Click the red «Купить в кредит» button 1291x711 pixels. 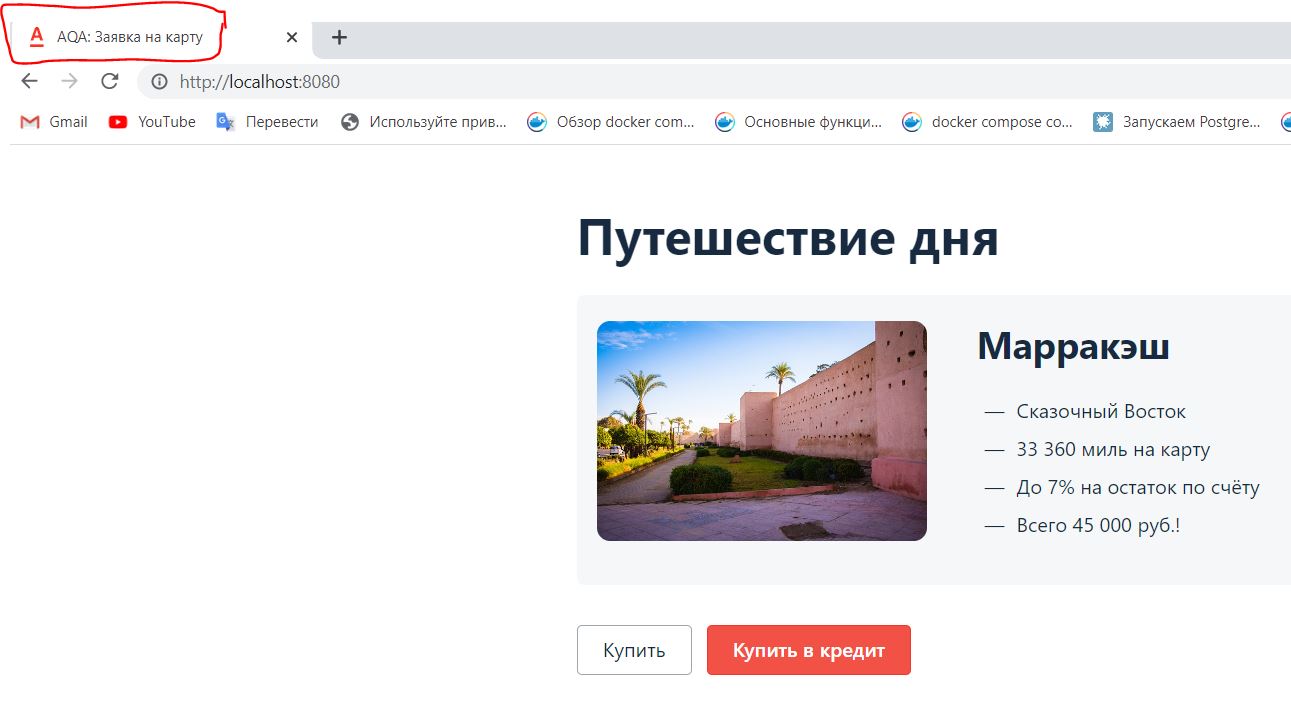click(x=808, y=649)
